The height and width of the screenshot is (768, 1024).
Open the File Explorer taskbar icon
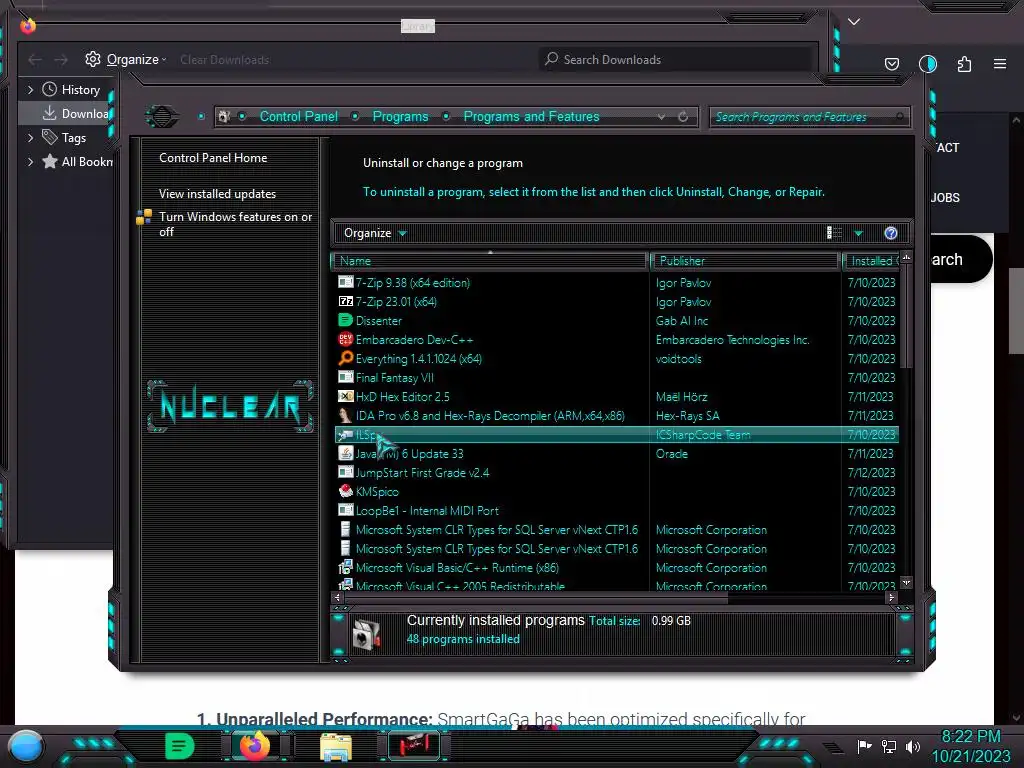(336, 746)
